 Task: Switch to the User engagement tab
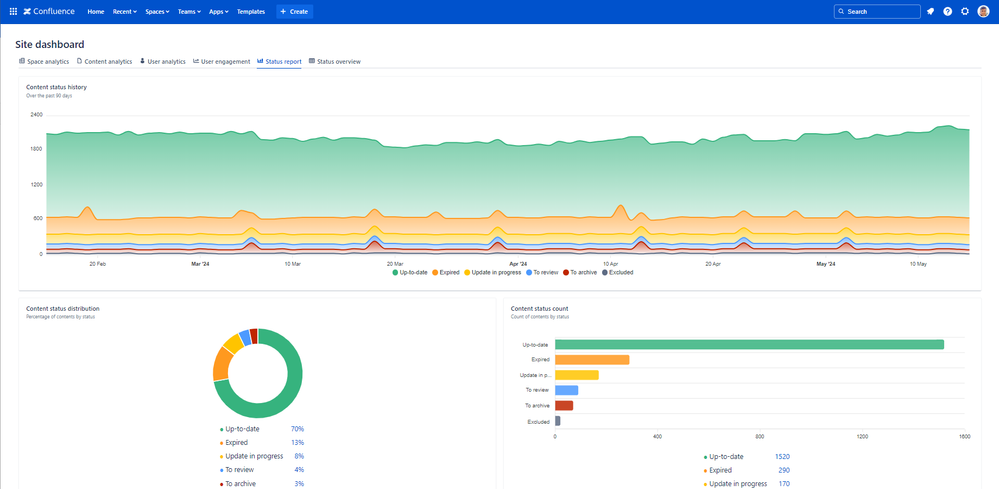point(221,61)
